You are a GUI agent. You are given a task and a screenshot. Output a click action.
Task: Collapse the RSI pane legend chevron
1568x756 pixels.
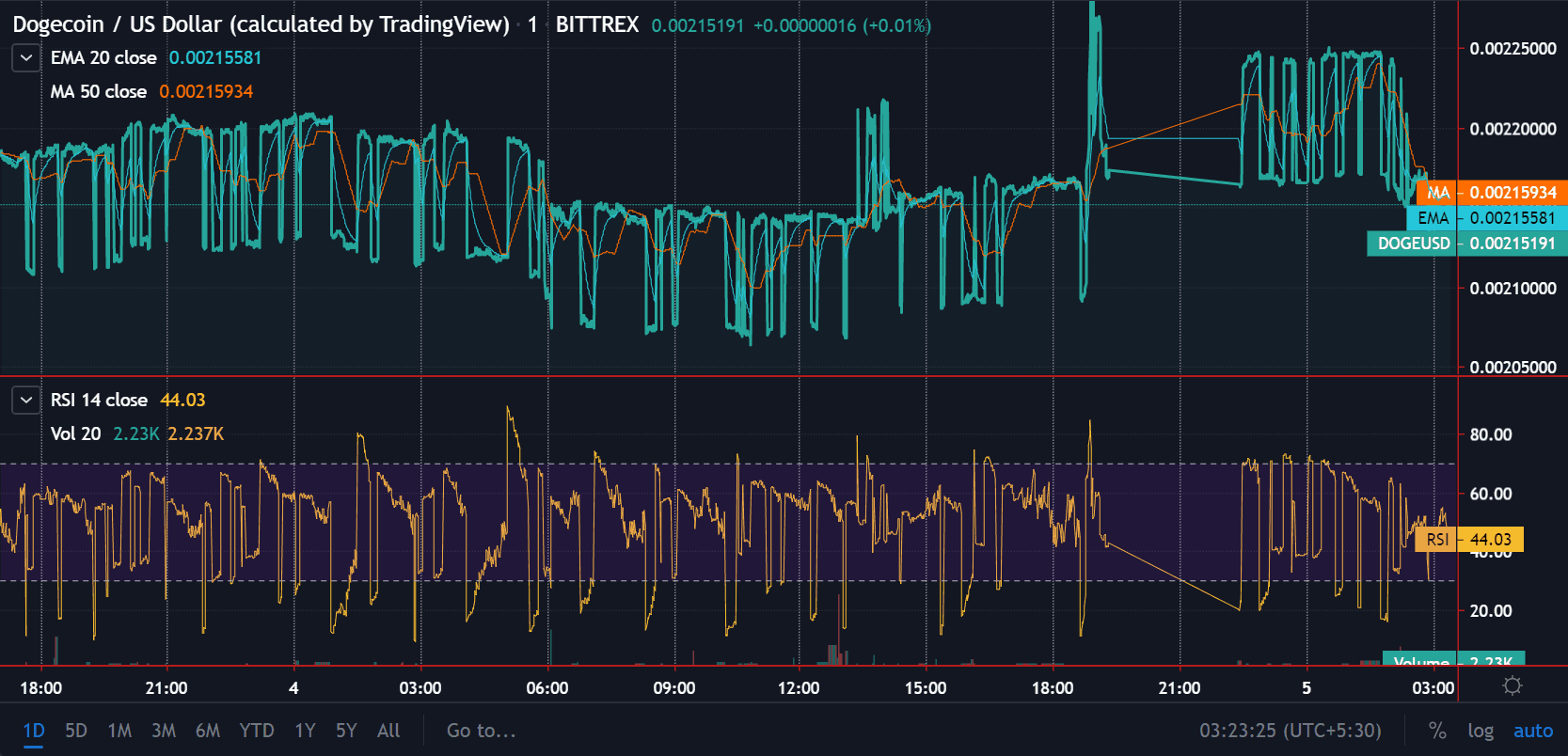point(26,401)
